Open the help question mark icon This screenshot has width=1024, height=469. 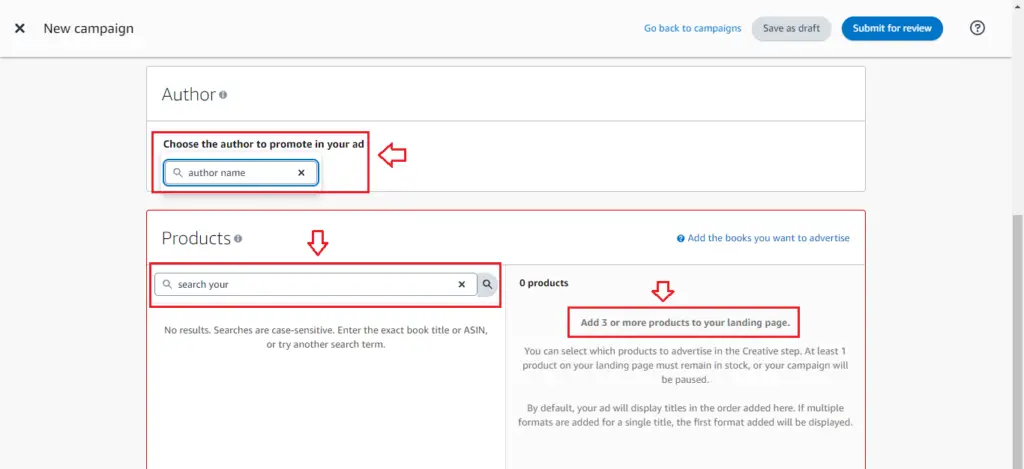tap(977, 28)
